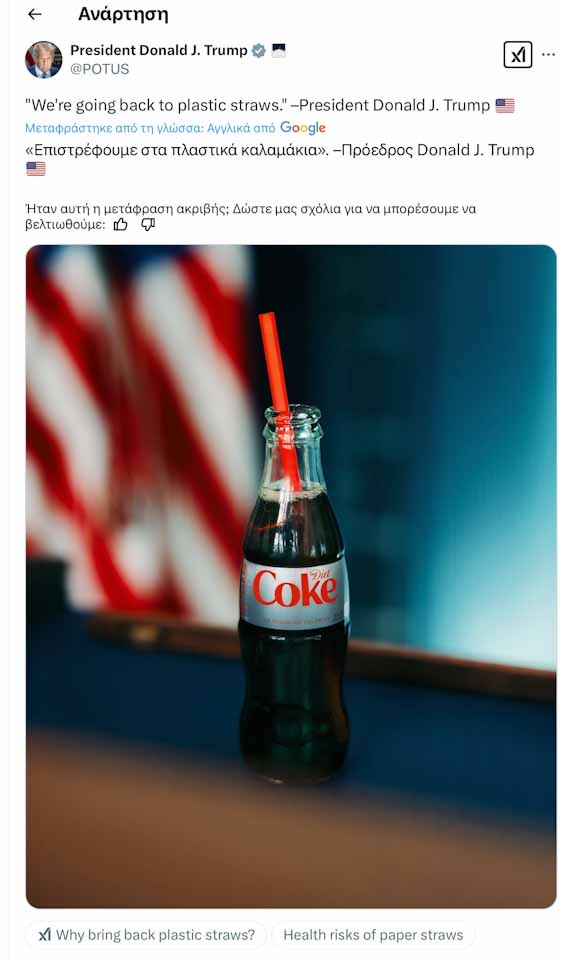
Task: Click the original English tweet text
Action: (x=257, y=105)
